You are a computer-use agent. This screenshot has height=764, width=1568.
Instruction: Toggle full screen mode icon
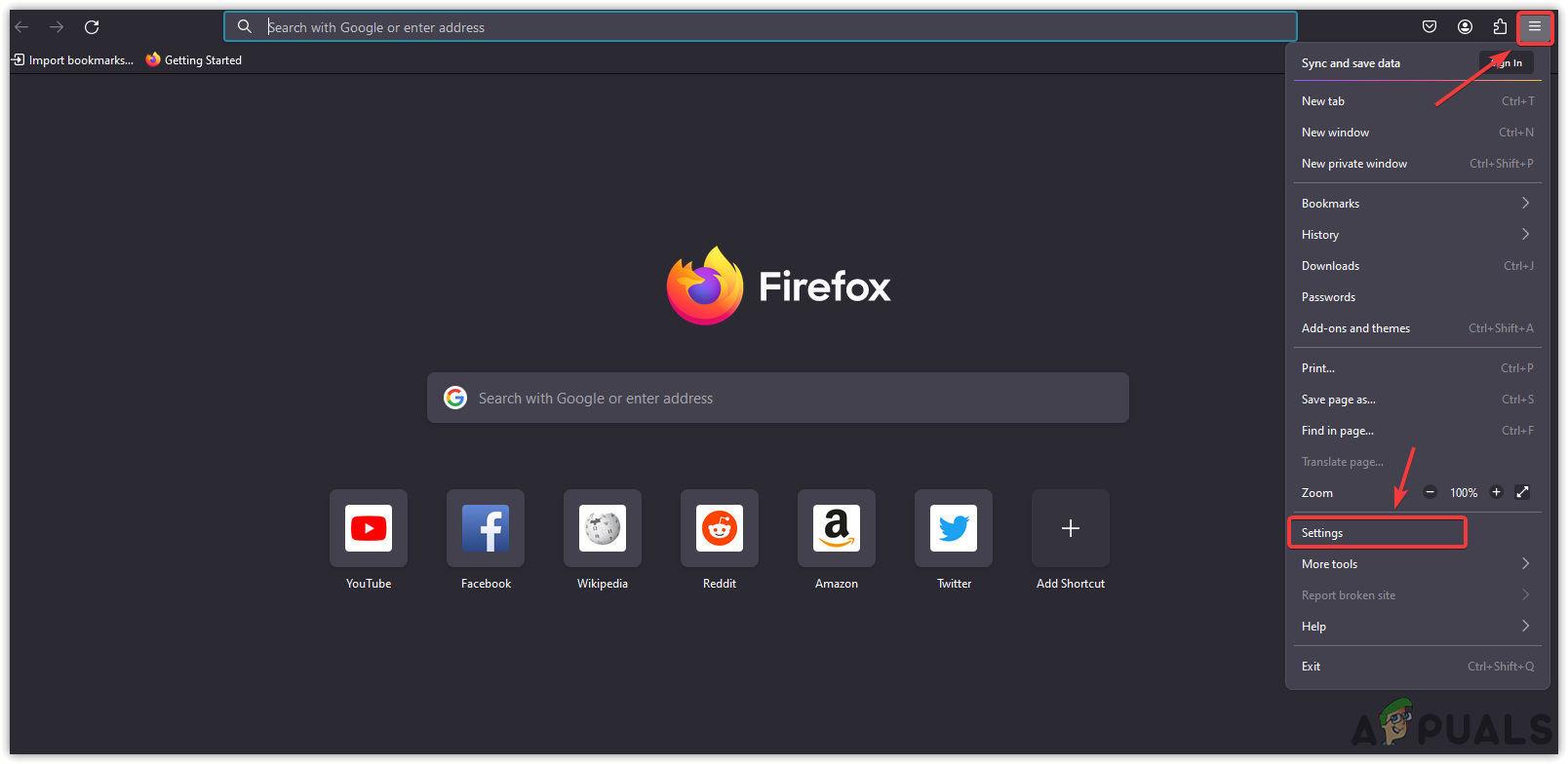[x=1523, y=492]
